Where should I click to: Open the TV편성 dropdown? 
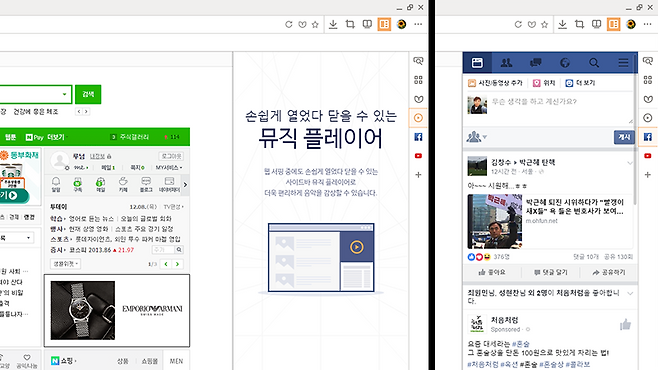(173, 207)
